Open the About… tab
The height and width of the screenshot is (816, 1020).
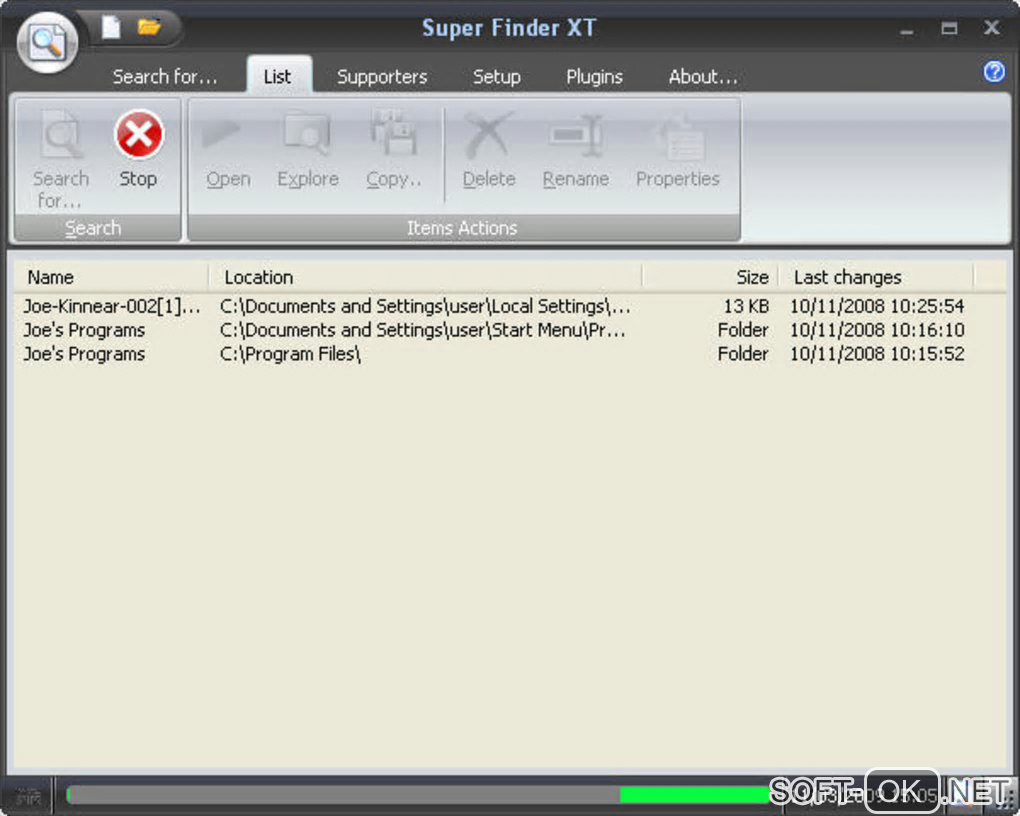[x=703, y=77]
